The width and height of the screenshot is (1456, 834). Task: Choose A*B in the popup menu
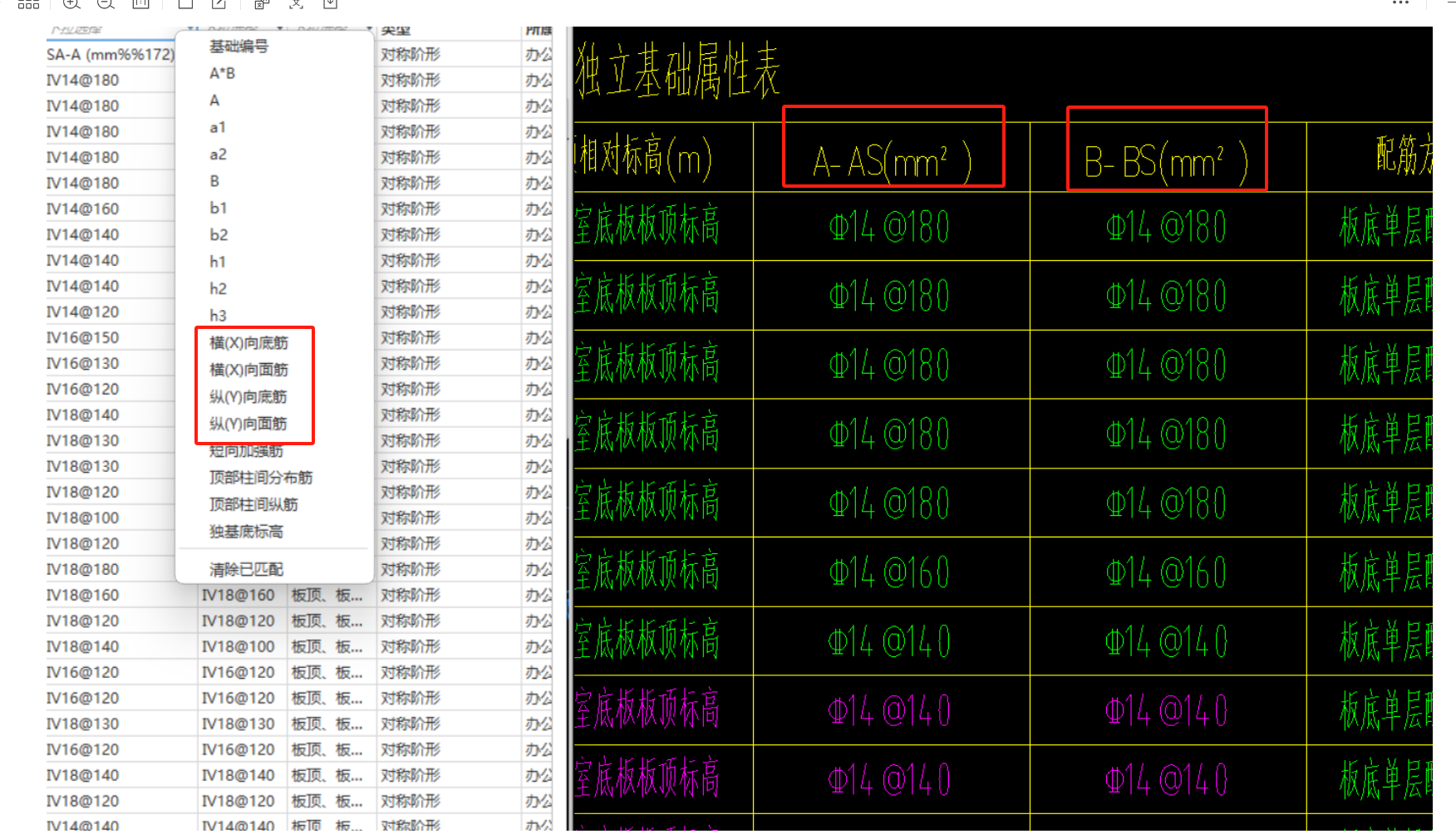pos(222,73)
